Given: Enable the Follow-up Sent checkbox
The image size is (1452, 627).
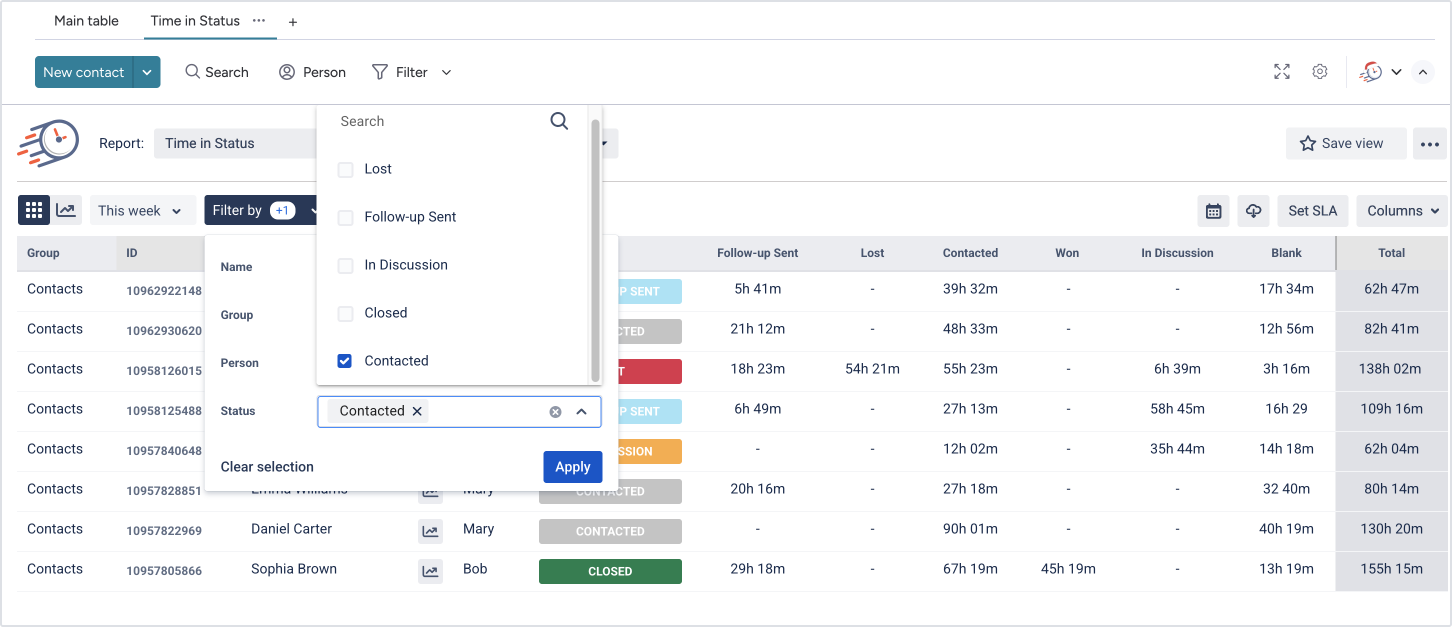Looking at the screenshot, I should click(x=346, y=218).
